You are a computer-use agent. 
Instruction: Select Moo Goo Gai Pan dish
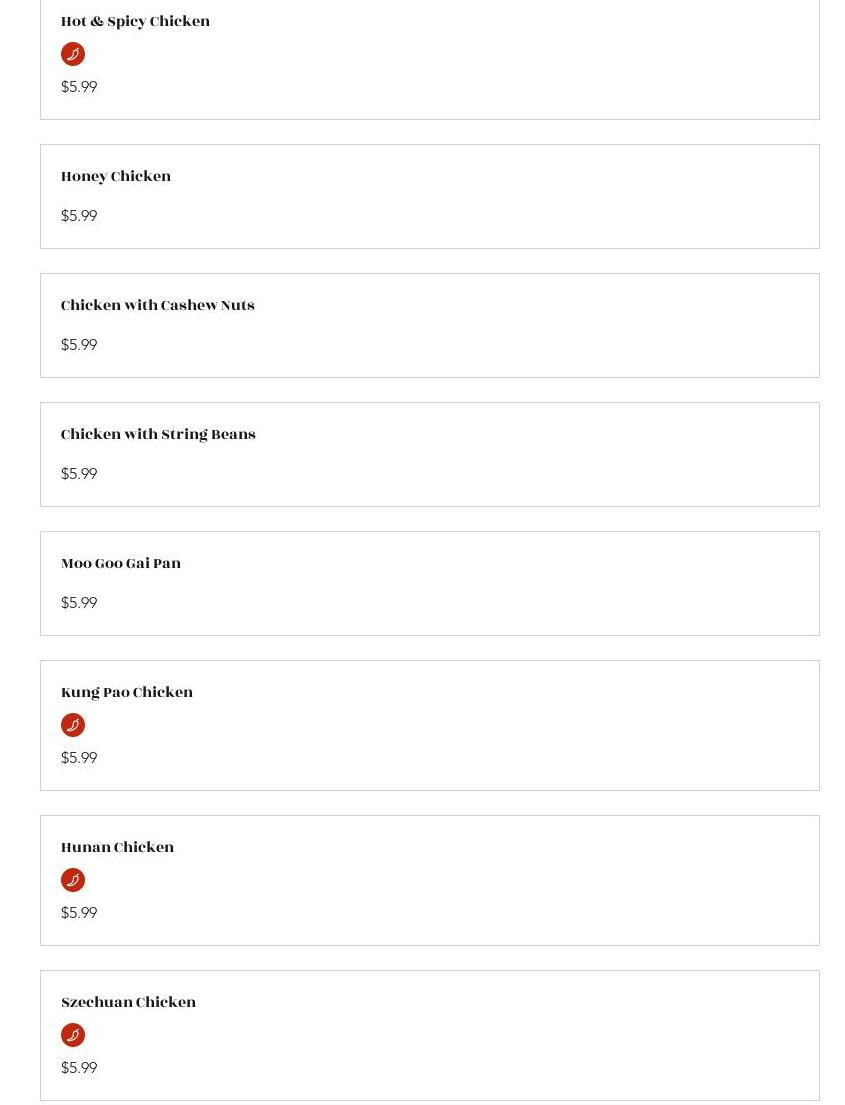121,563
